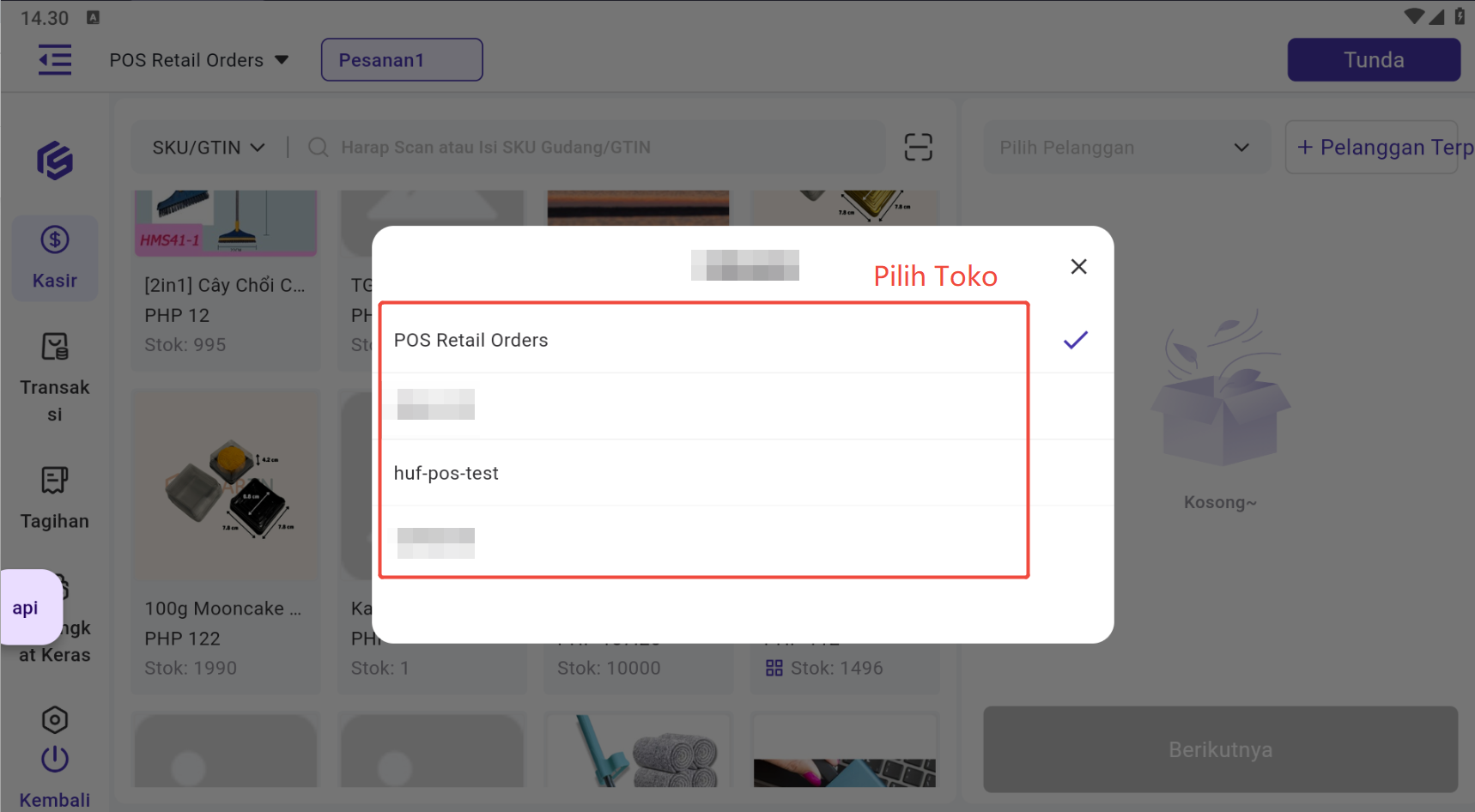Close the Pilih Toko dialog
Screen dimensions: 1475x812
(1078, 267)
